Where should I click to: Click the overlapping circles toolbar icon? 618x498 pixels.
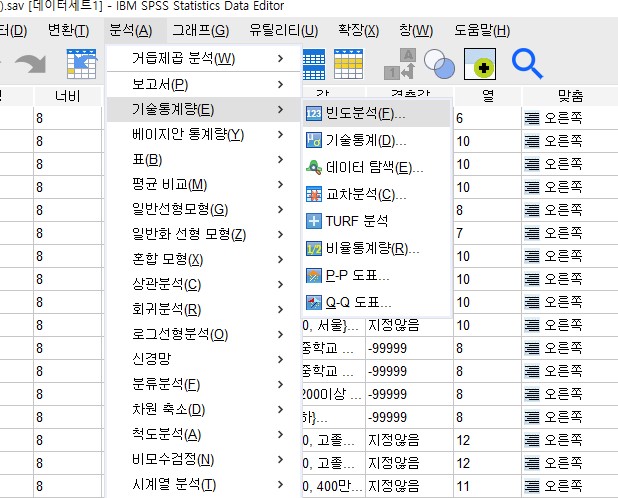[439, 64]
